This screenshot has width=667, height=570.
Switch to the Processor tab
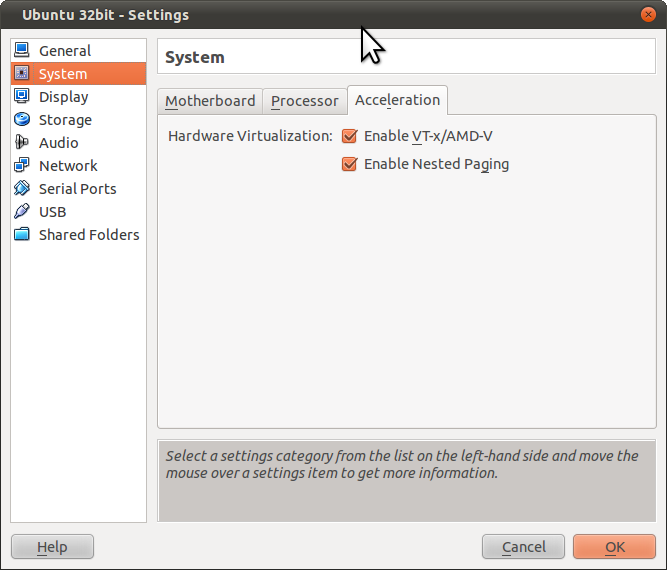[x=304, y=101]
